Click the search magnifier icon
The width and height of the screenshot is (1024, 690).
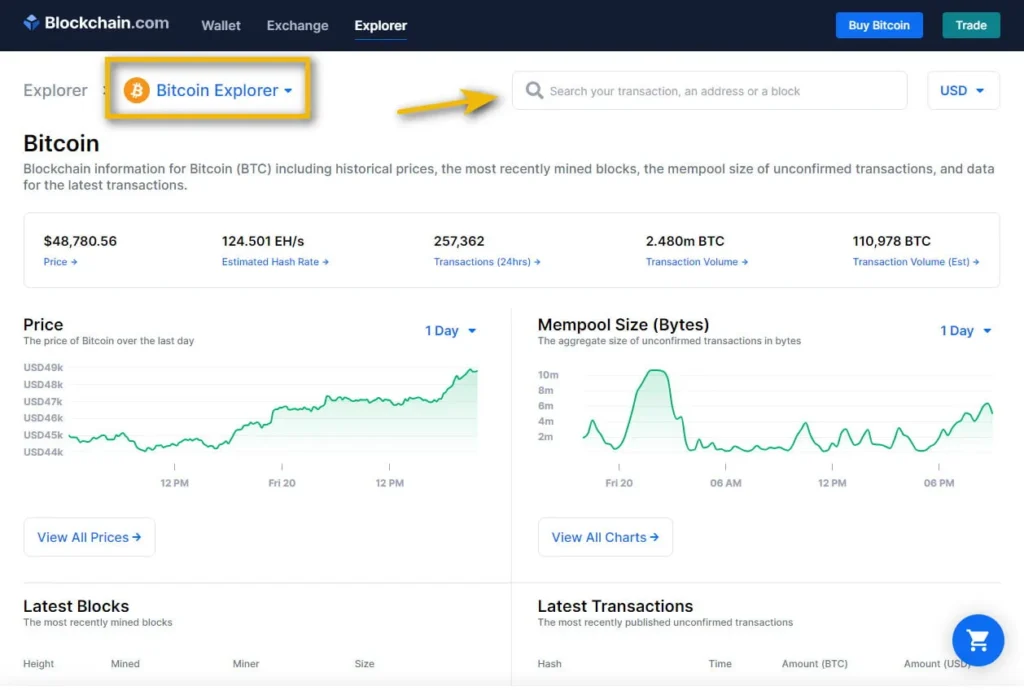534,90
